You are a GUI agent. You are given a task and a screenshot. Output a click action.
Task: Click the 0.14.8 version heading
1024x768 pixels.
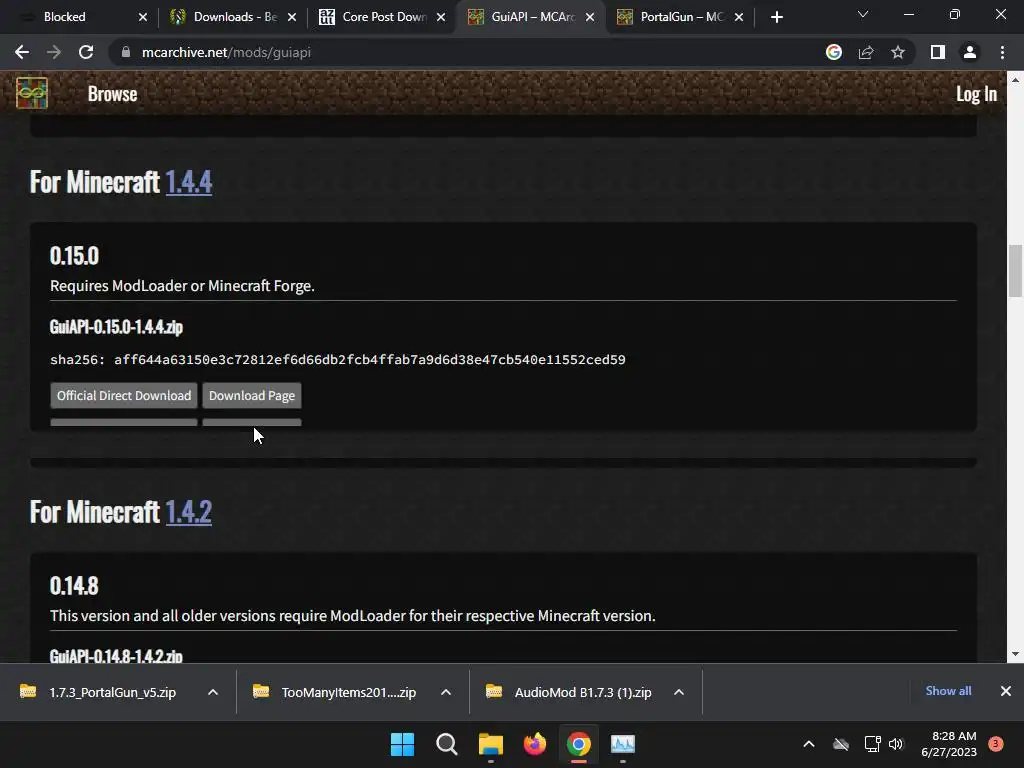coord(74,586)
